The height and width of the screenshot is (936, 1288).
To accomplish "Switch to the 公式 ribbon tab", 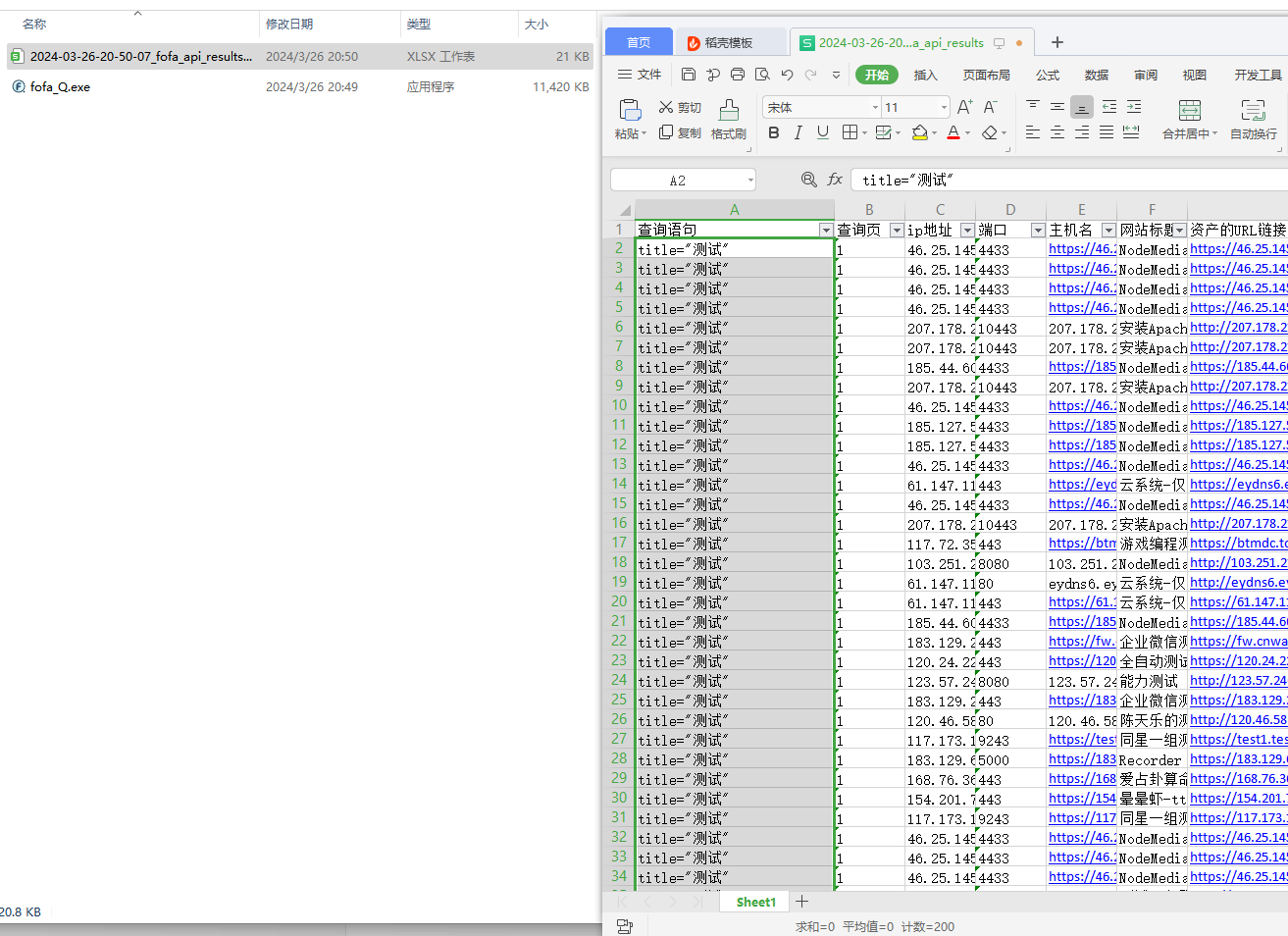I will tap(1048, 75).
